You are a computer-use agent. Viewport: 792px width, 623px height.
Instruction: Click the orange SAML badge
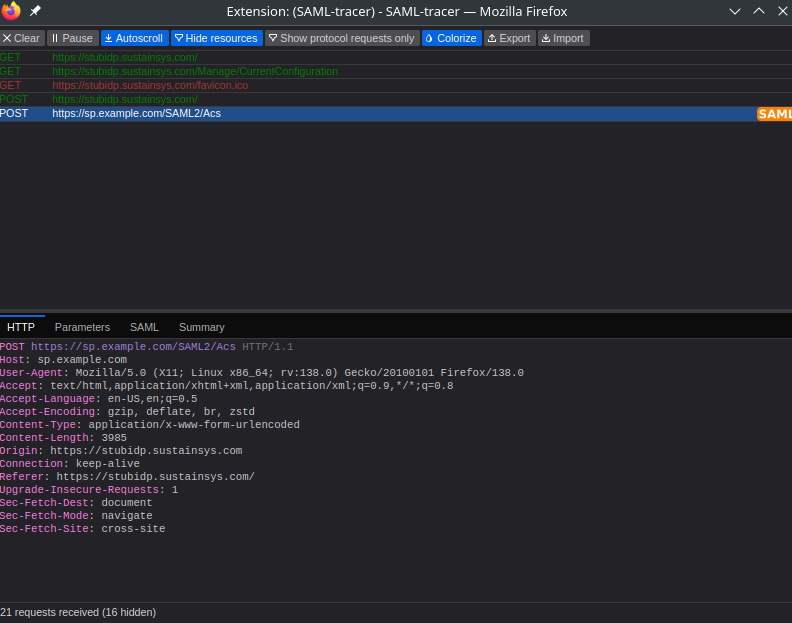(x=774, y=114)
